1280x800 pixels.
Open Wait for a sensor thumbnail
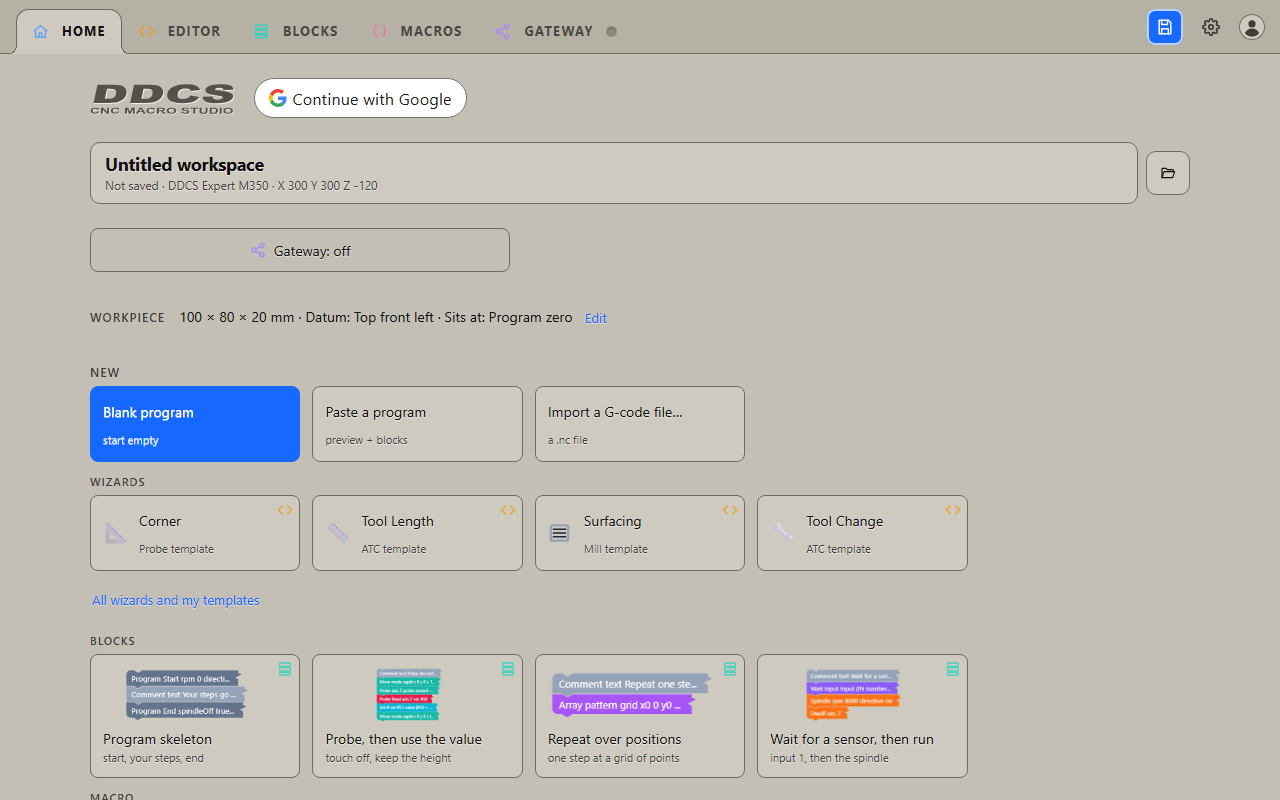853,694
